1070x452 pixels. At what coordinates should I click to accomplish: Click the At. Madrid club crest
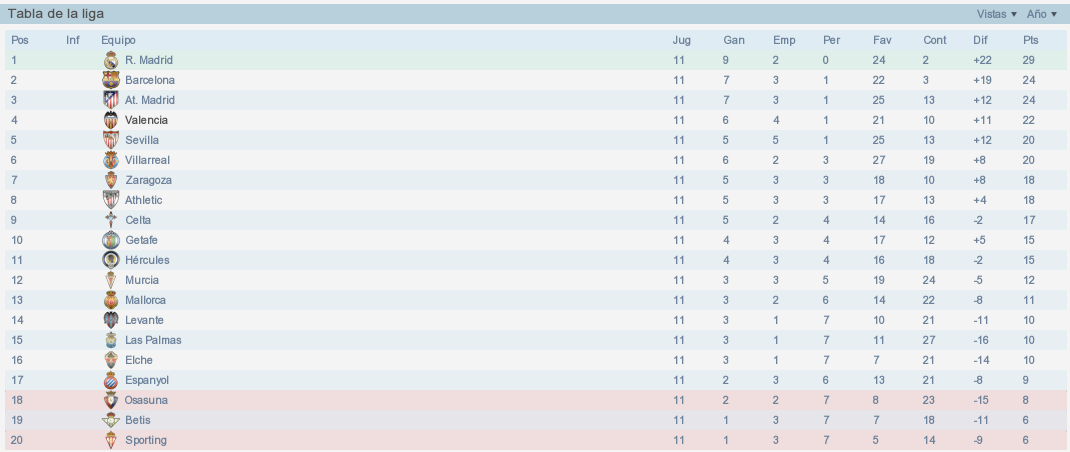tap(111, 100)
